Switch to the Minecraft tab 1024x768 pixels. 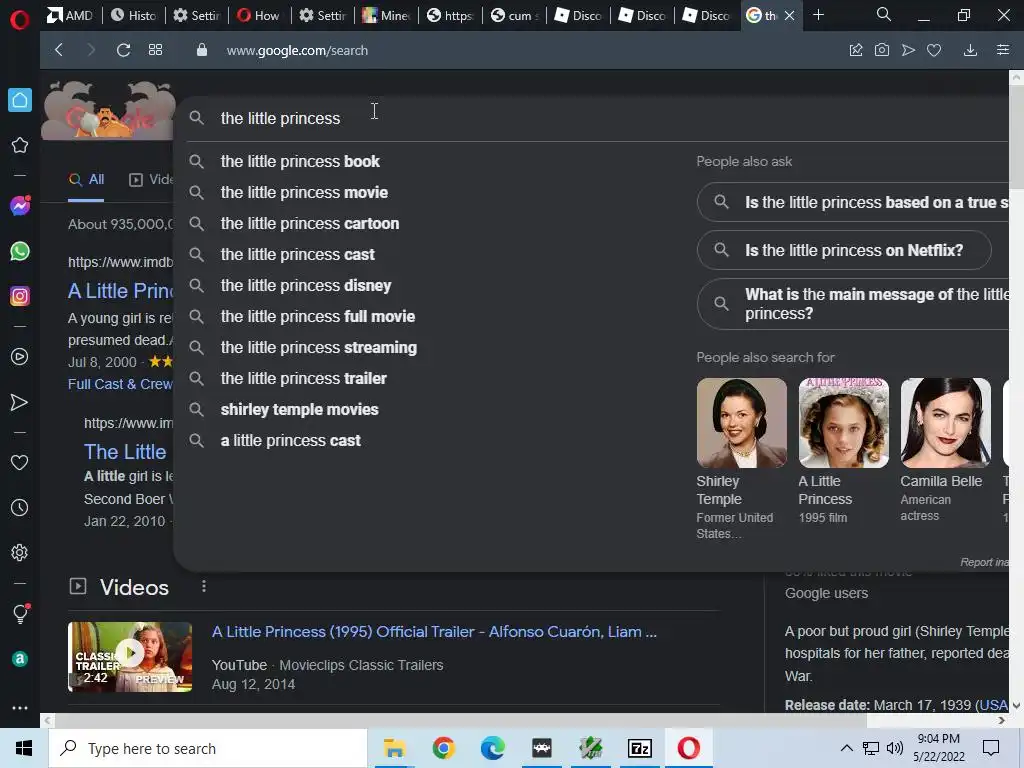[386, 15]
